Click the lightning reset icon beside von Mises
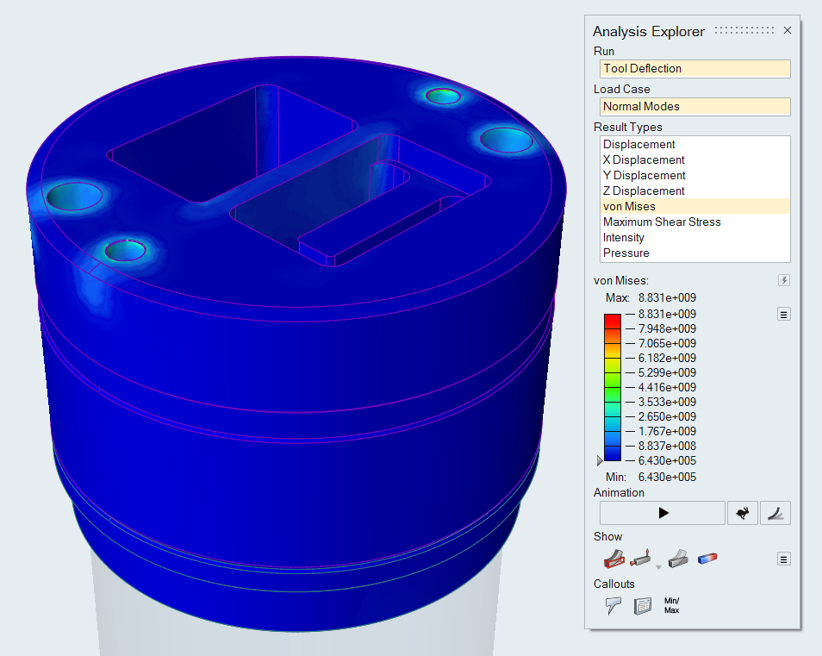This screenshot has height=656, width=822. tap(784, 281)
